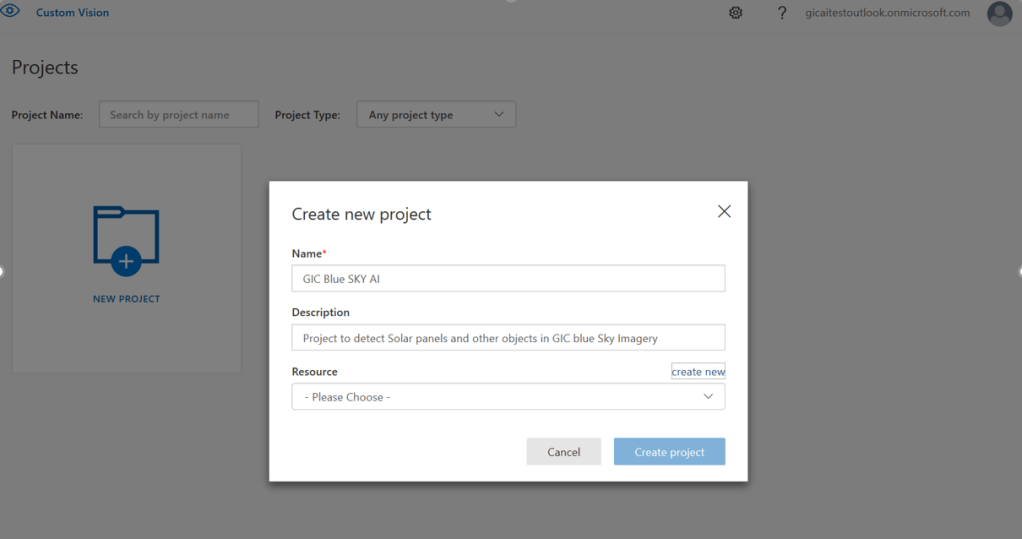Image resolution: width=1022 pixels, height=539 pixels.
Task: Click the Description text field
Action: pyautogui.click(x=508, y=338)
